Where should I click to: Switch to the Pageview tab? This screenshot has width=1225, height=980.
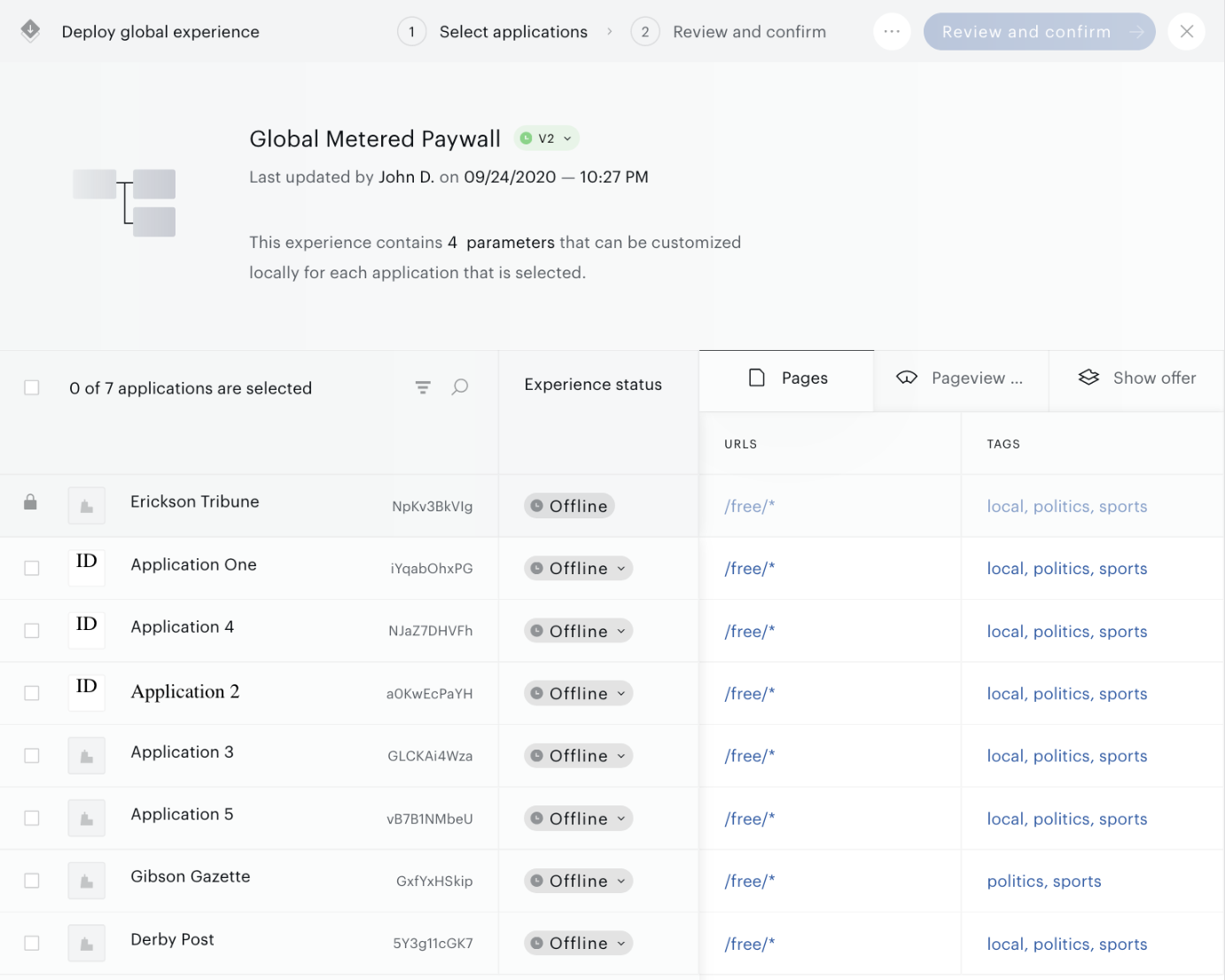(961, 379)
